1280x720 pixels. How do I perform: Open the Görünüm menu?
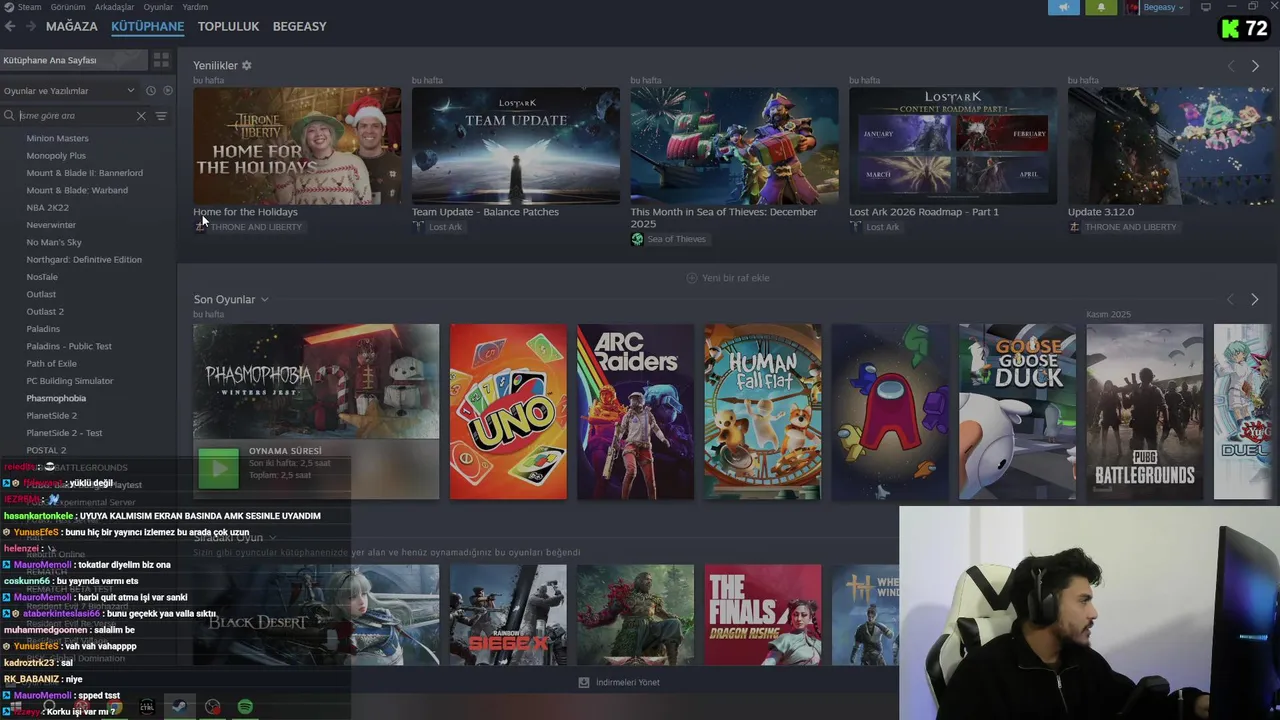click(68, 7)
